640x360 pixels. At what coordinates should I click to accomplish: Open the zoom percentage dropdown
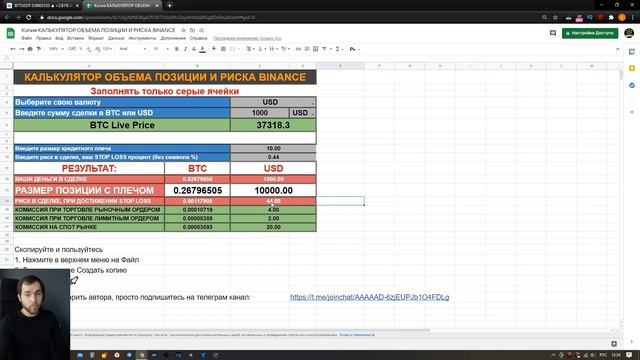(56, 49)
